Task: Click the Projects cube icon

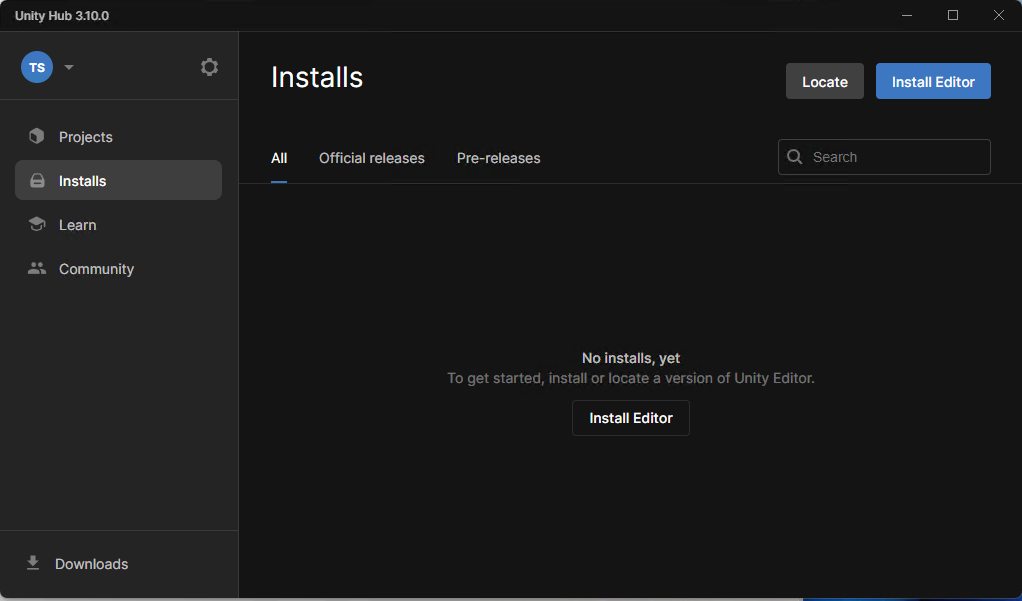Action: point(37,137)
